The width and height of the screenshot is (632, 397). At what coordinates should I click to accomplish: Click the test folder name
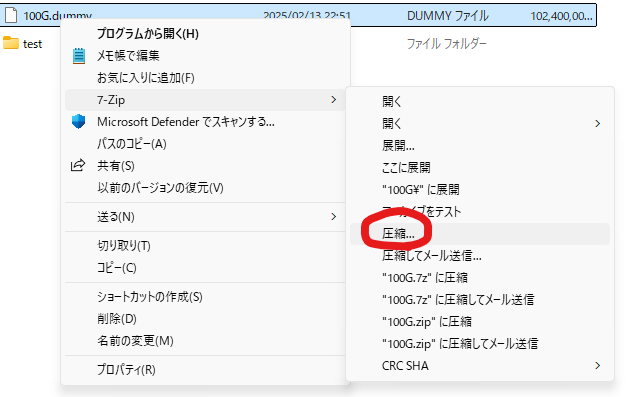click(32, 44)
